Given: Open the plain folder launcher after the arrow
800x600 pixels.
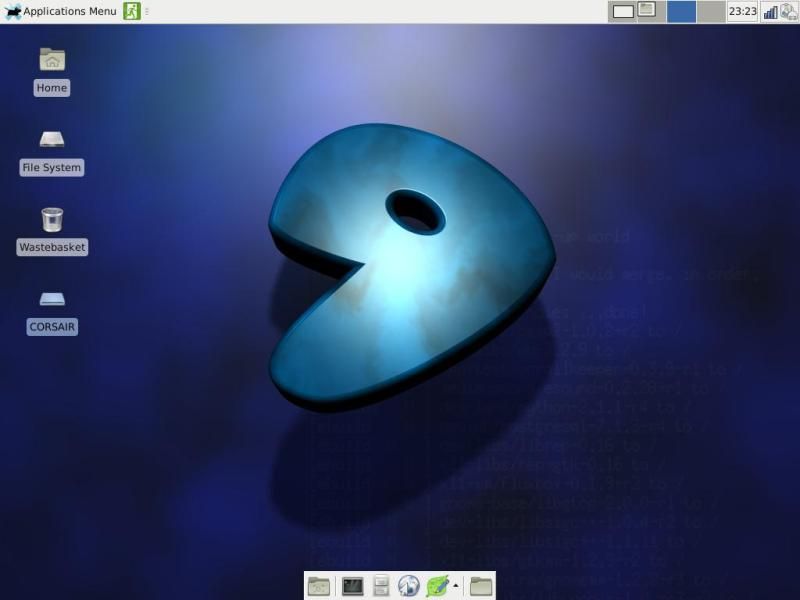Looking at the screenshot, I should tap(481, 586).
